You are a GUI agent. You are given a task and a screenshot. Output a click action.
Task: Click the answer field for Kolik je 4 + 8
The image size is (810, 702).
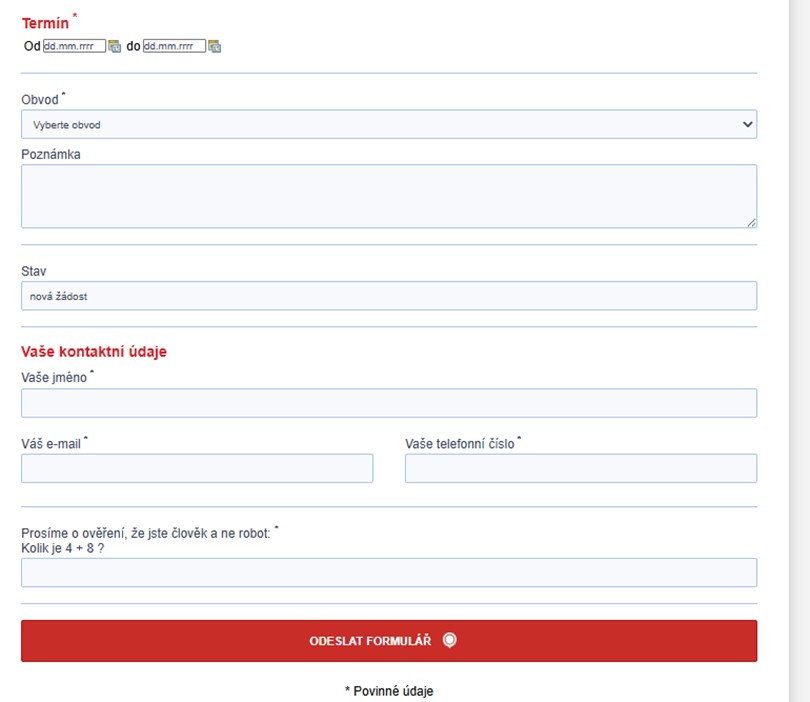coord(388,572)
